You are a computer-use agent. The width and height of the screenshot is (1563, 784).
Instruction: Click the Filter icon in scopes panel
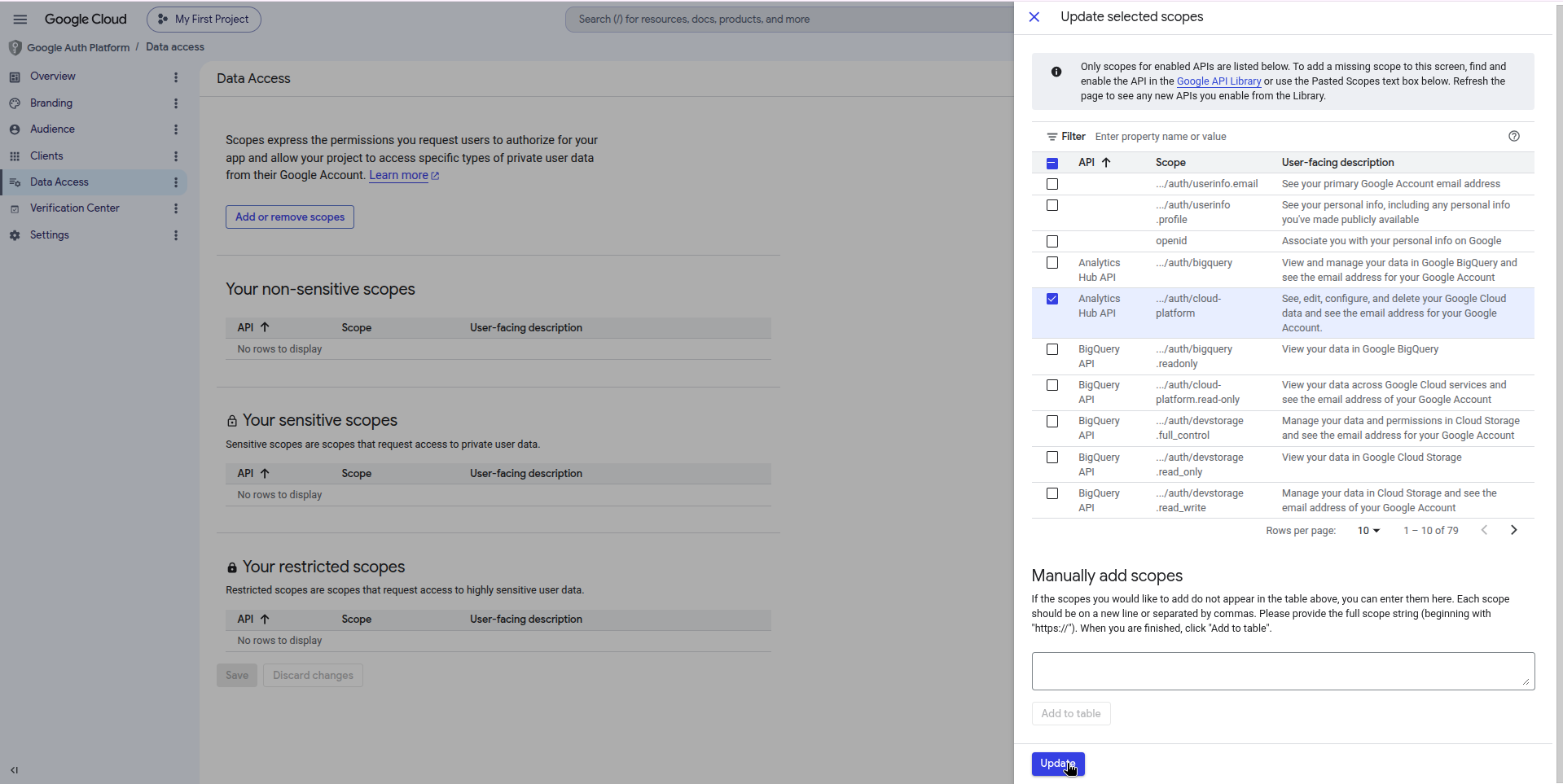coord(1052,137)
